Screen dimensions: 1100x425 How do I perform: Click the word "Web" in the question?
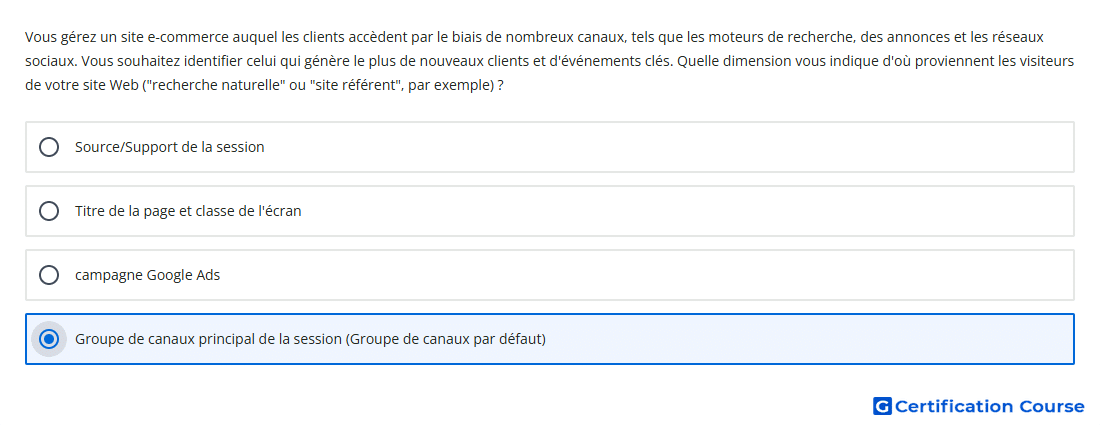[x=123, y=88]
